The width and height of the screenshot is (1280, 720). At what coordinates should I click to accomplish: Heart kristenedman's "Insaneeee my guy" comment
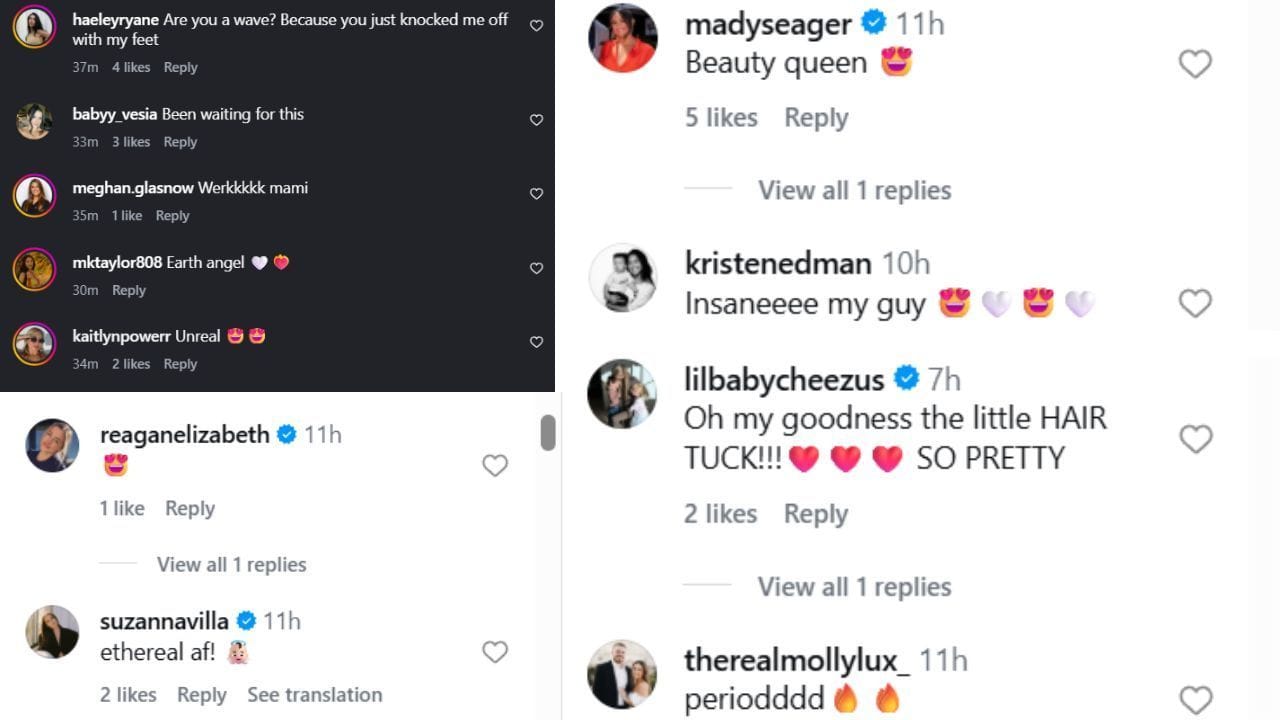pyautogui.click(x=1195, y=302)
